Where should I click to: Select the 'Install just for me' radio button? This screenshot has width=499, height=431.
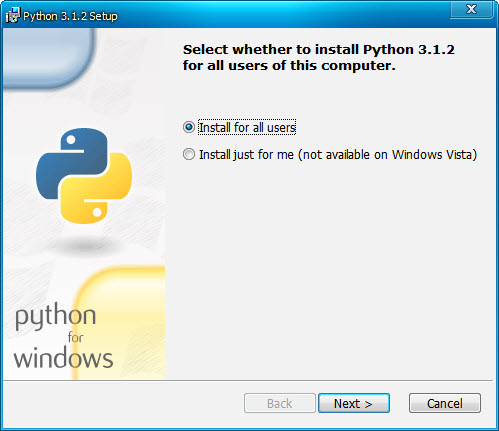189,154
